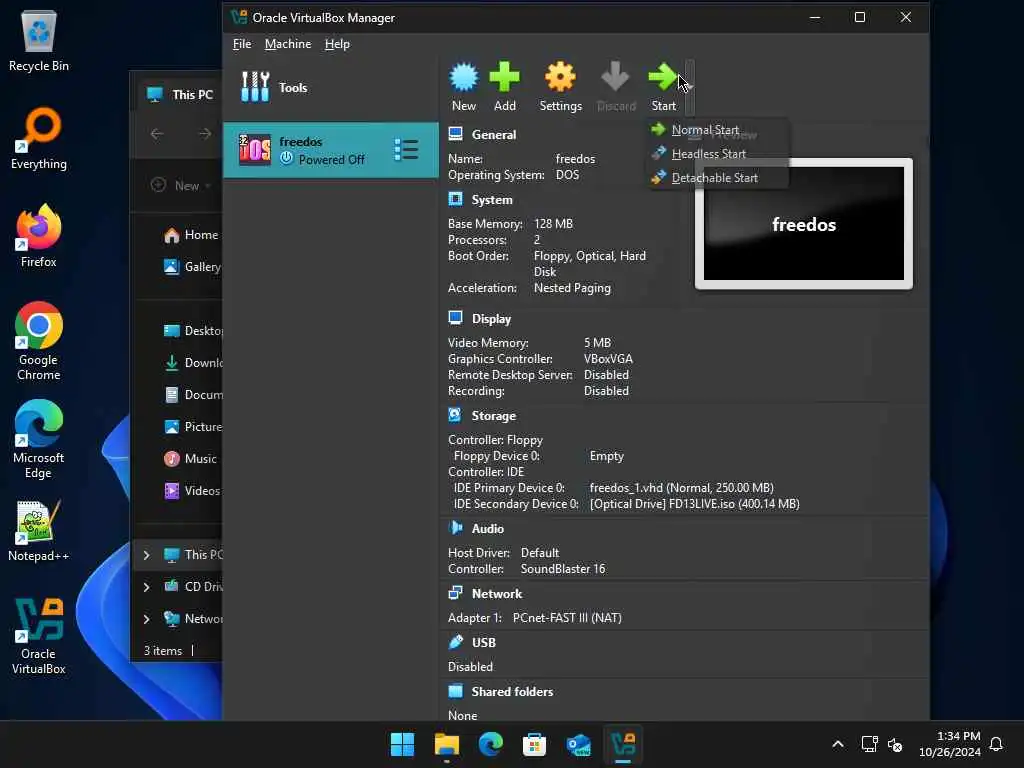The image size is (1024, 768).
Task: Click the Add machine green plus icon
Action: click(x=504, y=77)
